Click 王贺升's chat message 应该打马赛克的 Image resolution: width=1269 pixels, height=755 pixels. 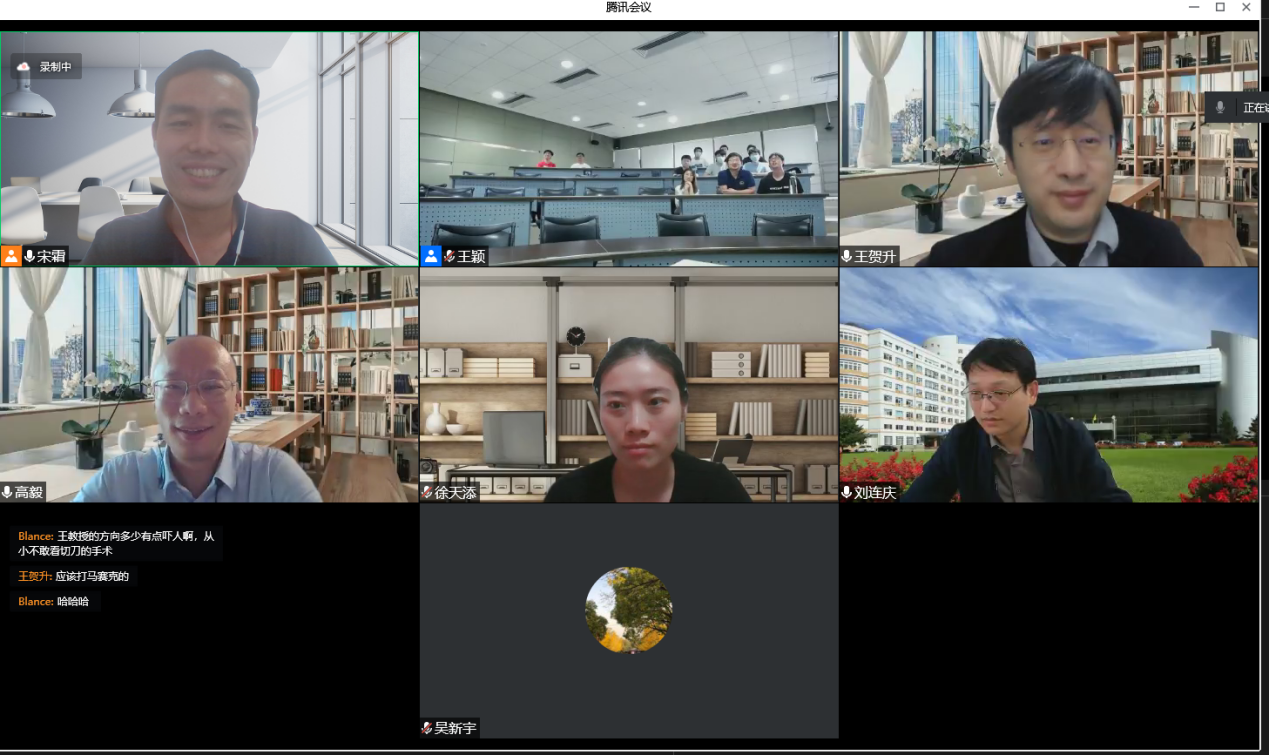point(74,576)
